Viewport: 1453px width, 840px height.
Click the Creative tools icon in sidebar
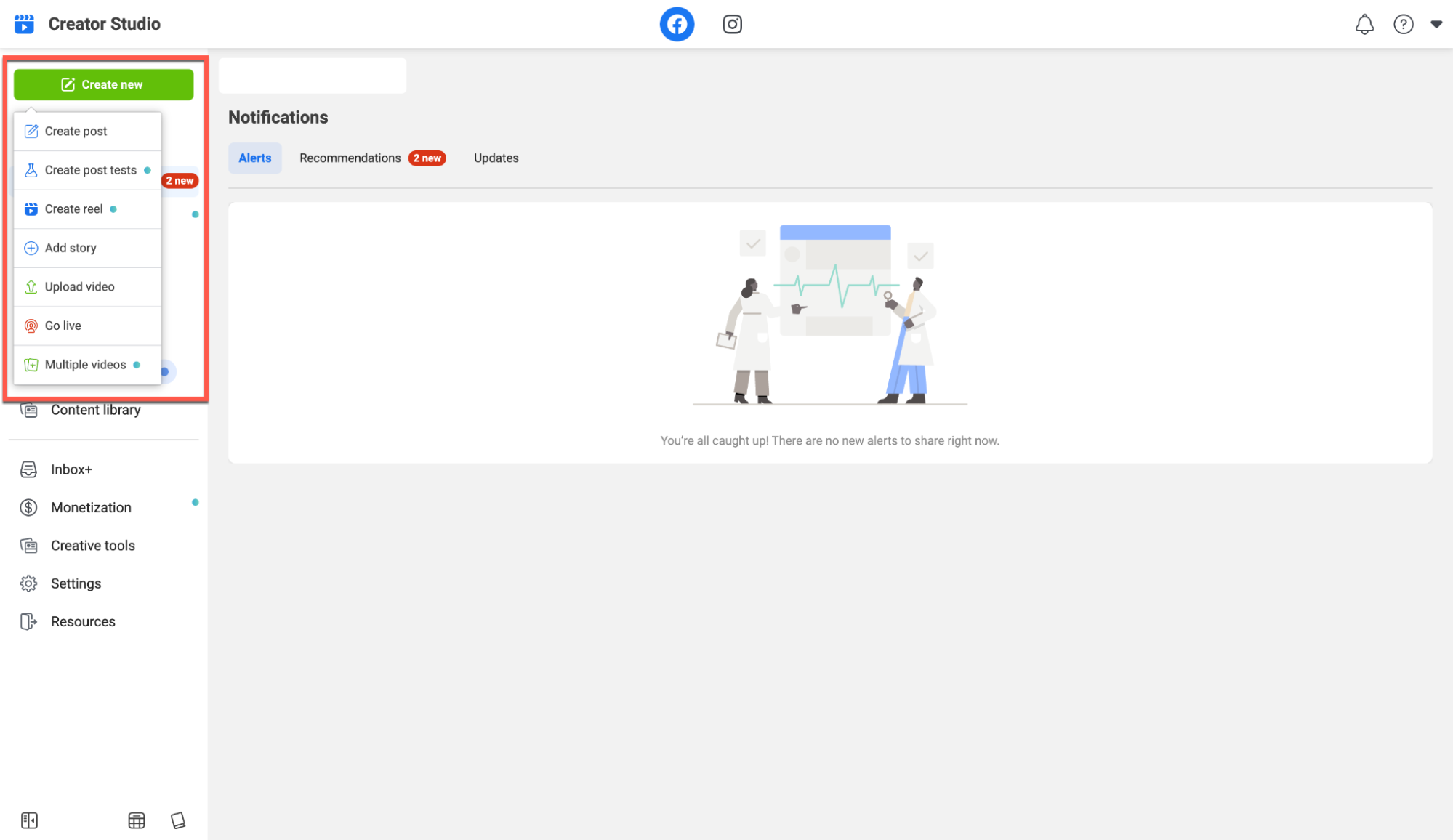pos(29,545)
